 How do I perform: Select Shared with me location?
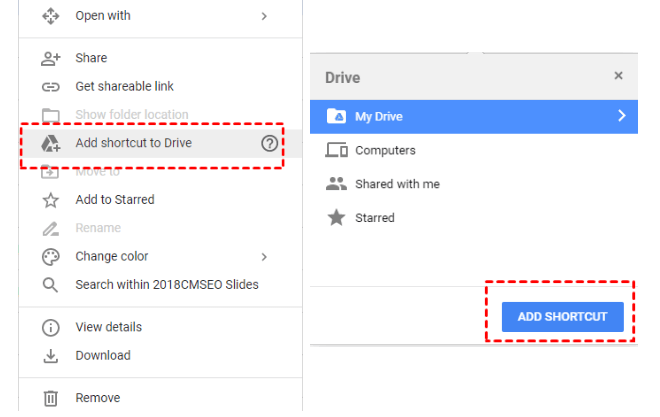474,184
